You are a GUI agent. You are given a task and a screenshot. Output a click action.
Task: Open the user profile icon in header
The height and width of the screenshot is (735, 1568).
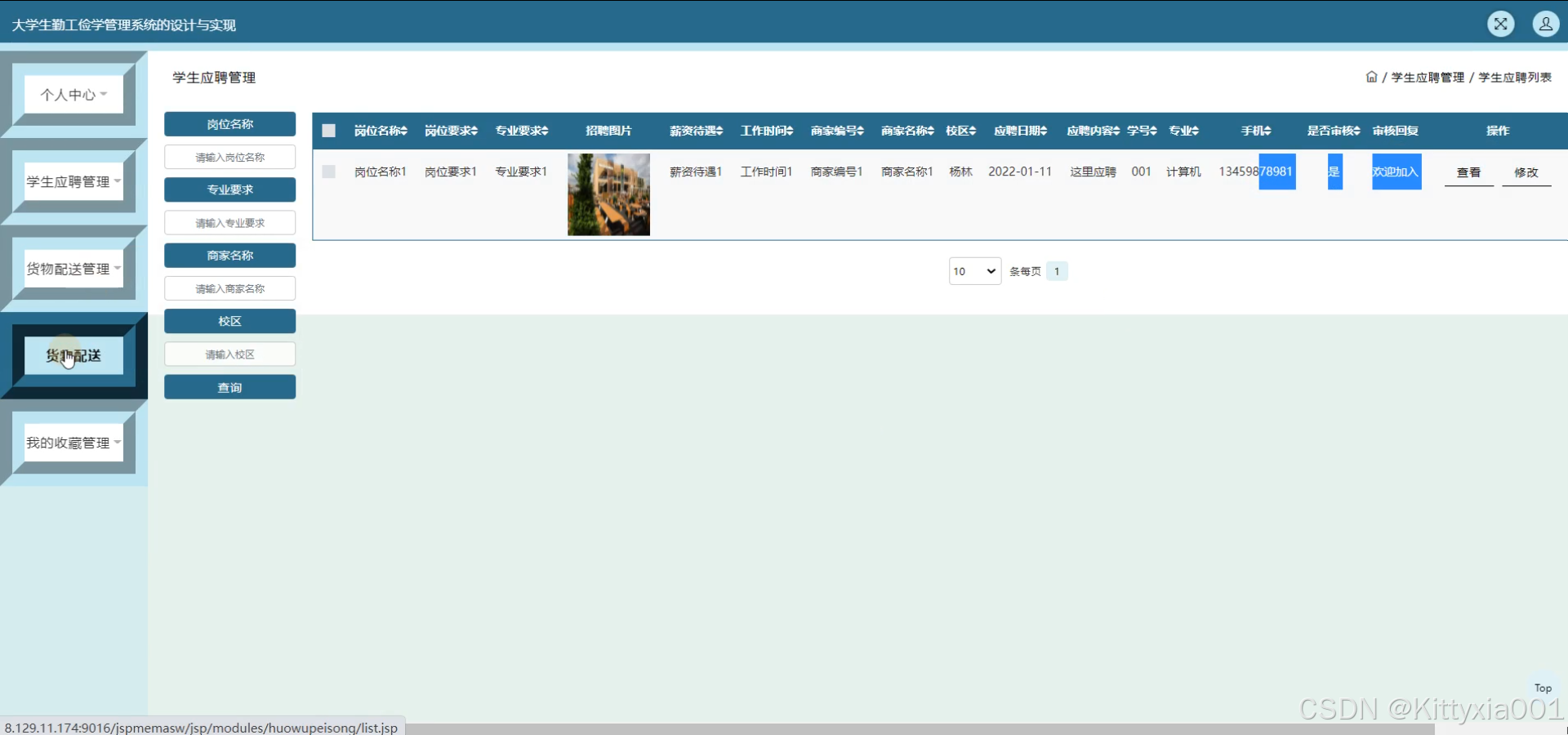[1546, 24]
